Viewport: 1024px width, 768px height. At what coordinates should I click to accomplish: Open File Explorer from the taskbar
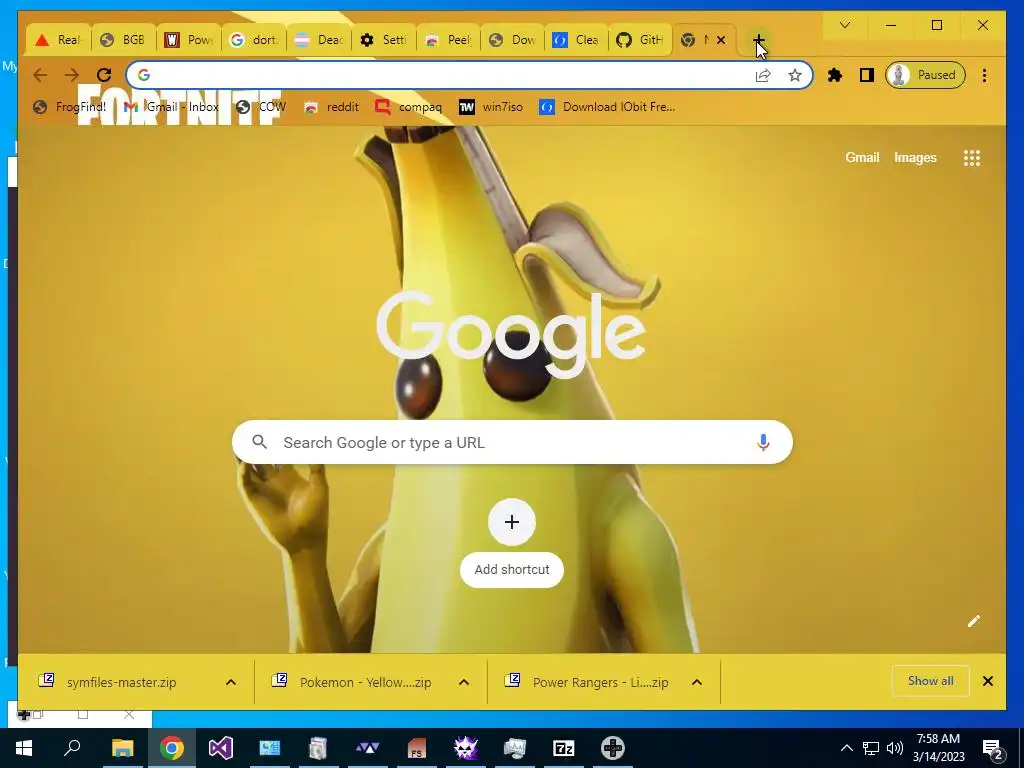coord(122,748)
